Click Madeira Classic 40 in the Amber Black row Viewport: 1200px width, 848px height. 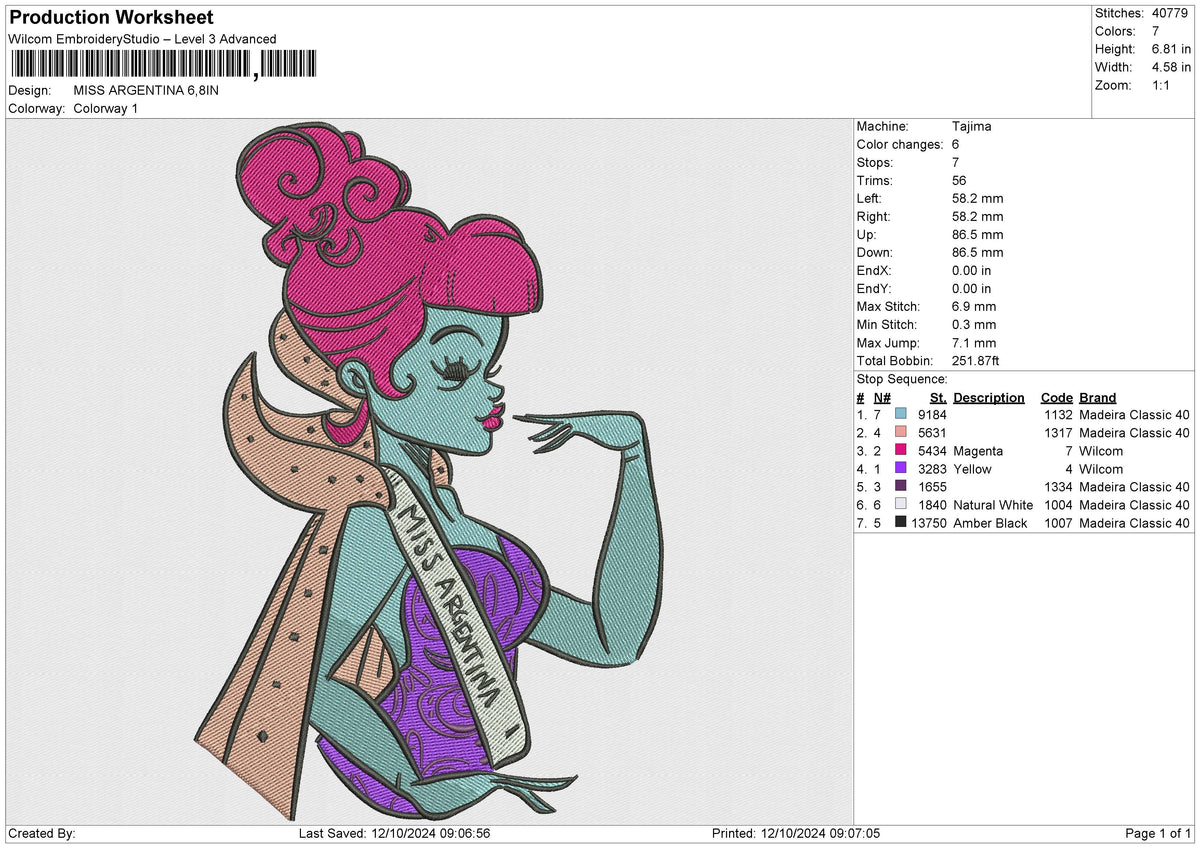(x=1135, y=523)
